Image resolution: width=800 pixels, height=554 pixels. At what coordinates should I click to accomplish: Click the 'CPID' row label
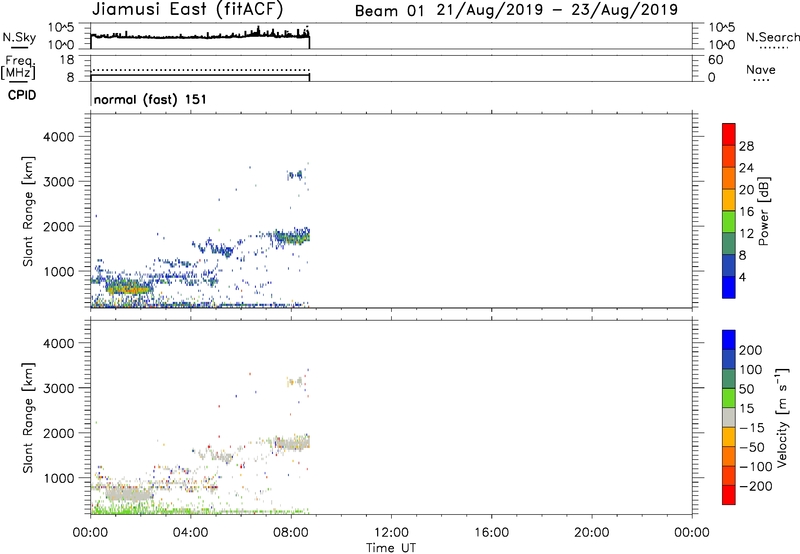click(22, 95)
